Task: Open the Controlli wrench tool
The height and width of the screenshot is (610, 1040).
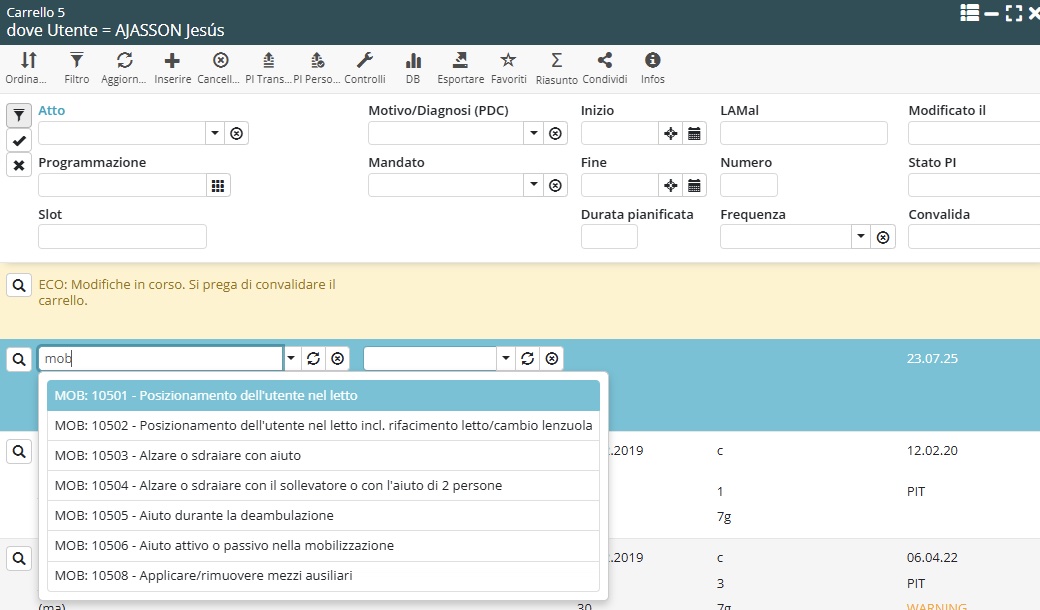Action: [x=364, y=61]
